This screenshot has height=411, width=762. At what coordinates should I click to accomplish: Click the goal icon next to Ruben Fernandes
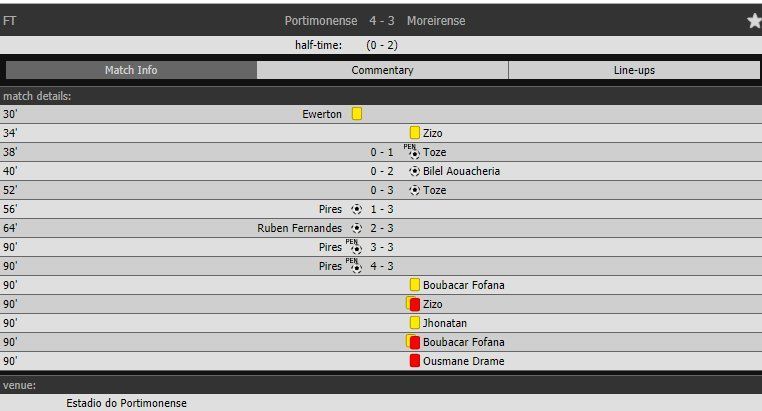click(x=357, y=228)
